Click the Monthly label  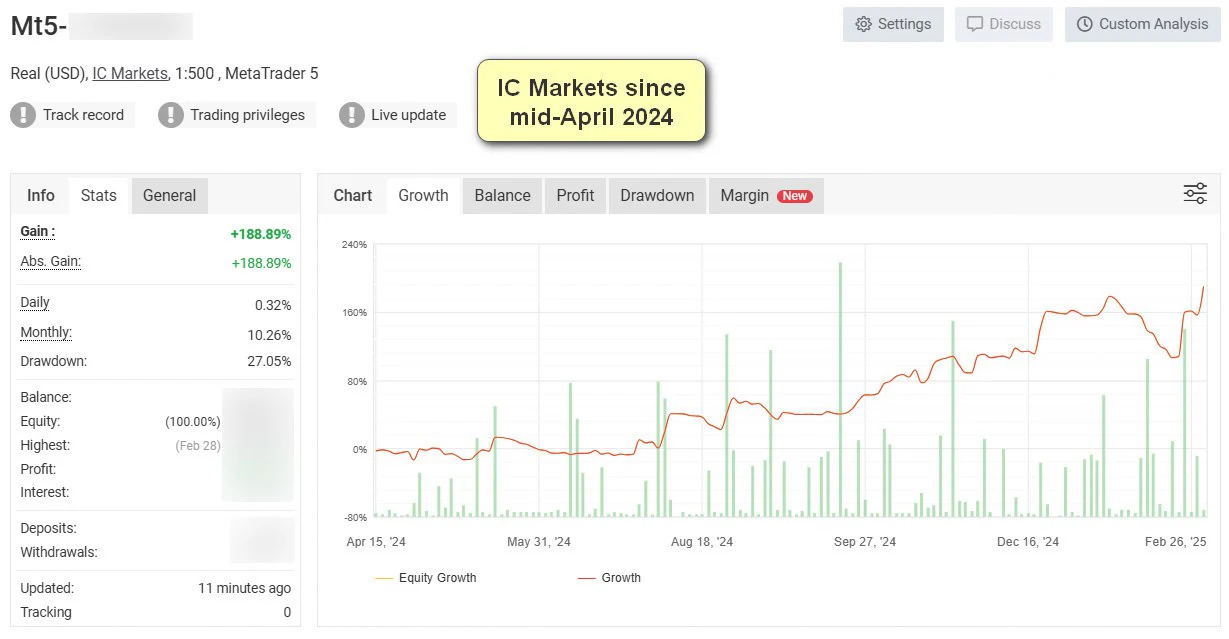point(46,333)
